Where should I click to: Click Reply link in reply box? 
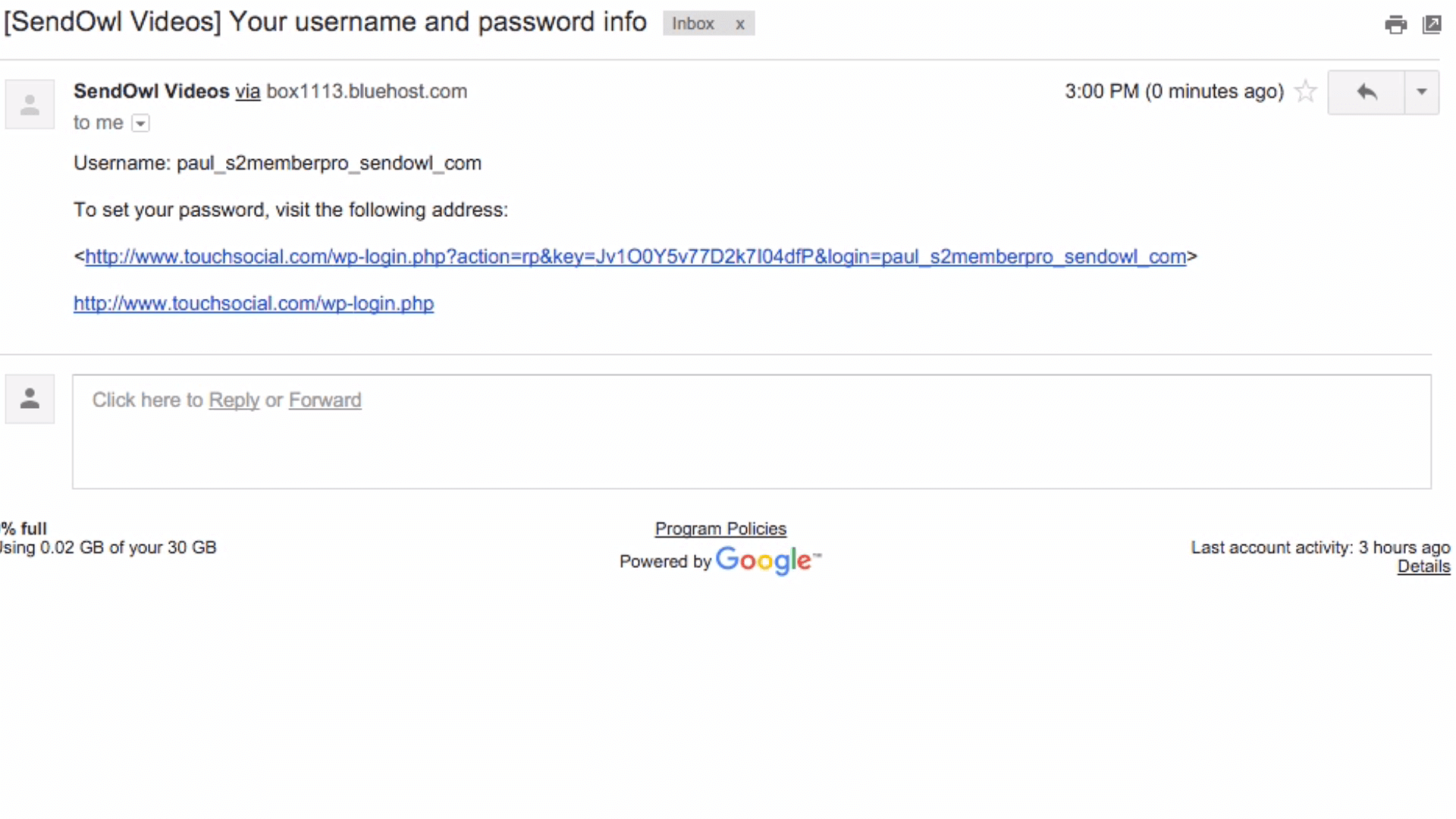click(x=234, y=400)
